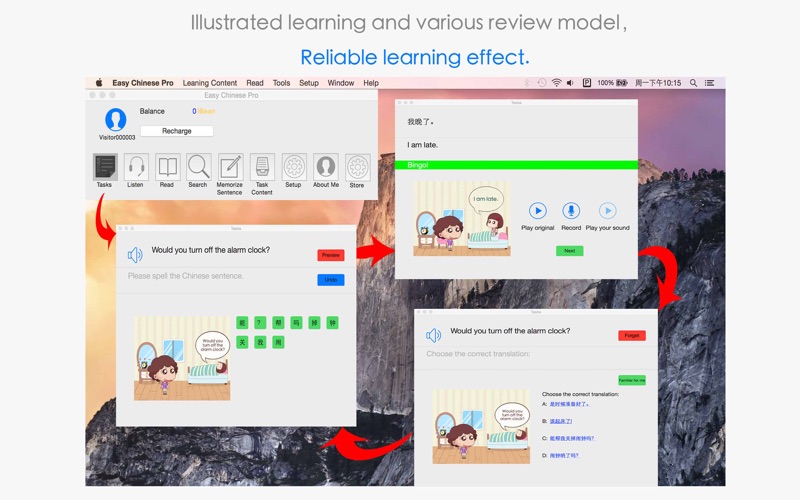This screenshot has height=500, width=800.
Task: Open the Setup gear tool
Action: (x=294, y=167)
